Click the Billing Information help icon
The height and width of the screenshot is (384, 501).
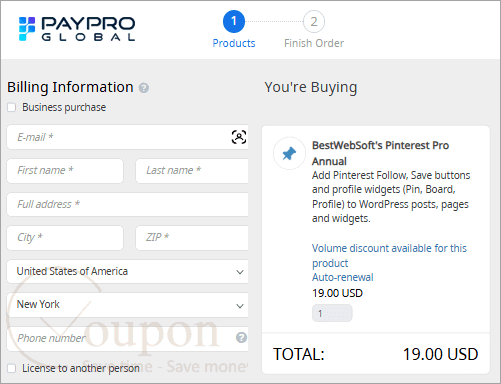(x=144, y=88)
